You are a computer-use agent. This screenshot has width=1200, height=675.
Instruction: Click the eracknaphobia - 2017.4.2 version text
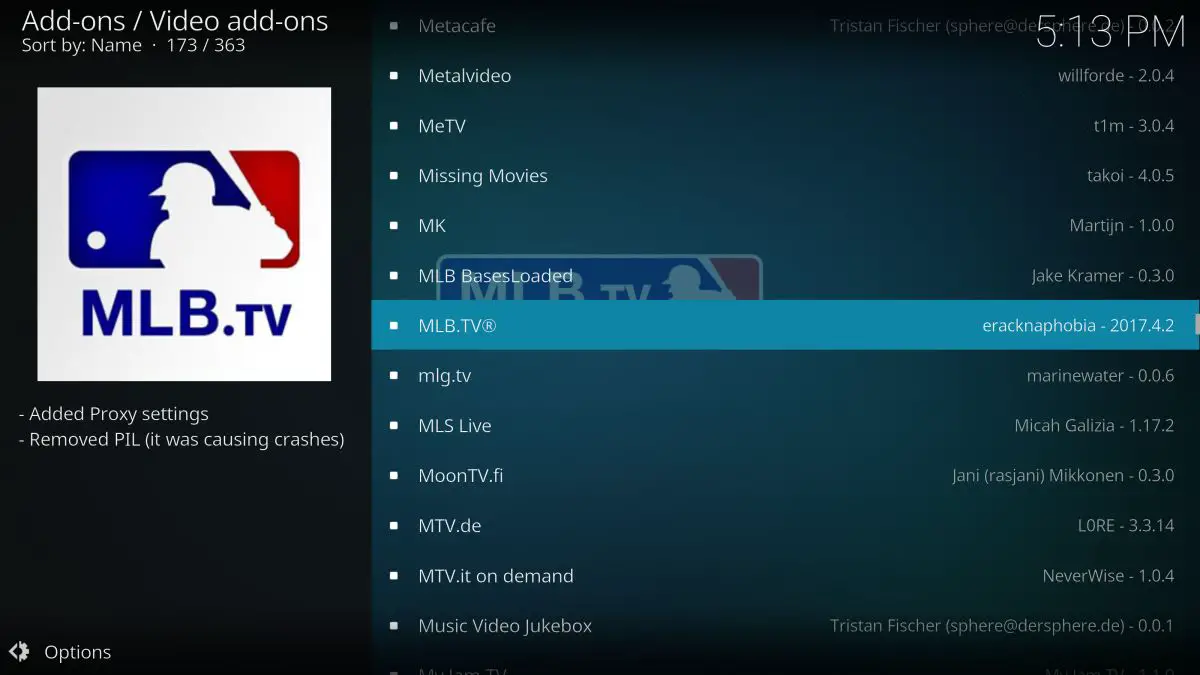coord(1078,326)
